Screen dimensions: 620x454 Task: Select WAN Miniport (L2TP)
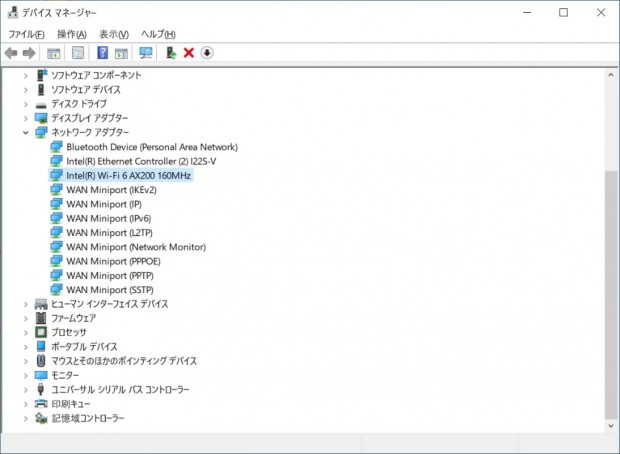coord(110,233)
